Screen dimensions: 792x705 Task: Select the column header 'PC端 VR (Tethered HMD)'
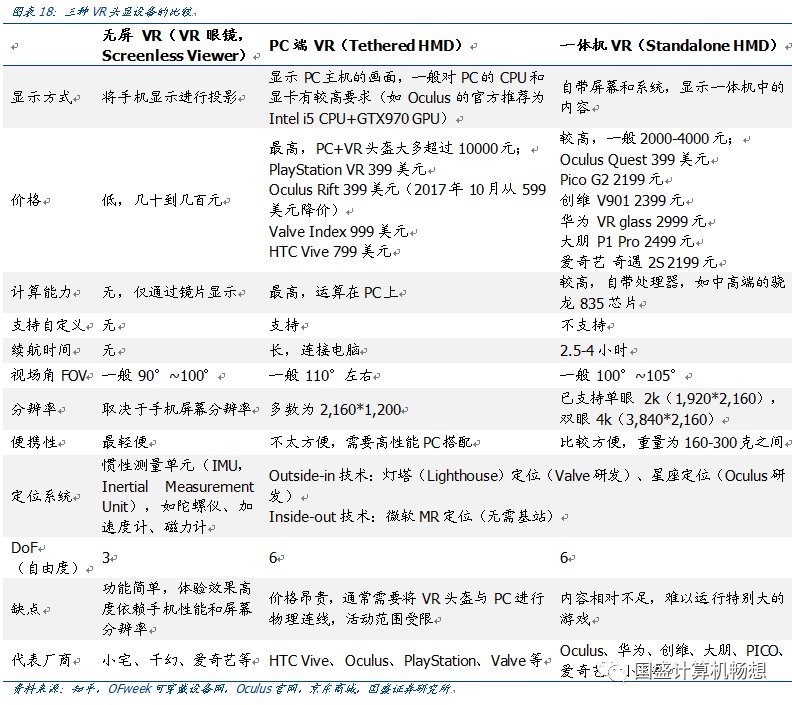(x=365, y=45)
